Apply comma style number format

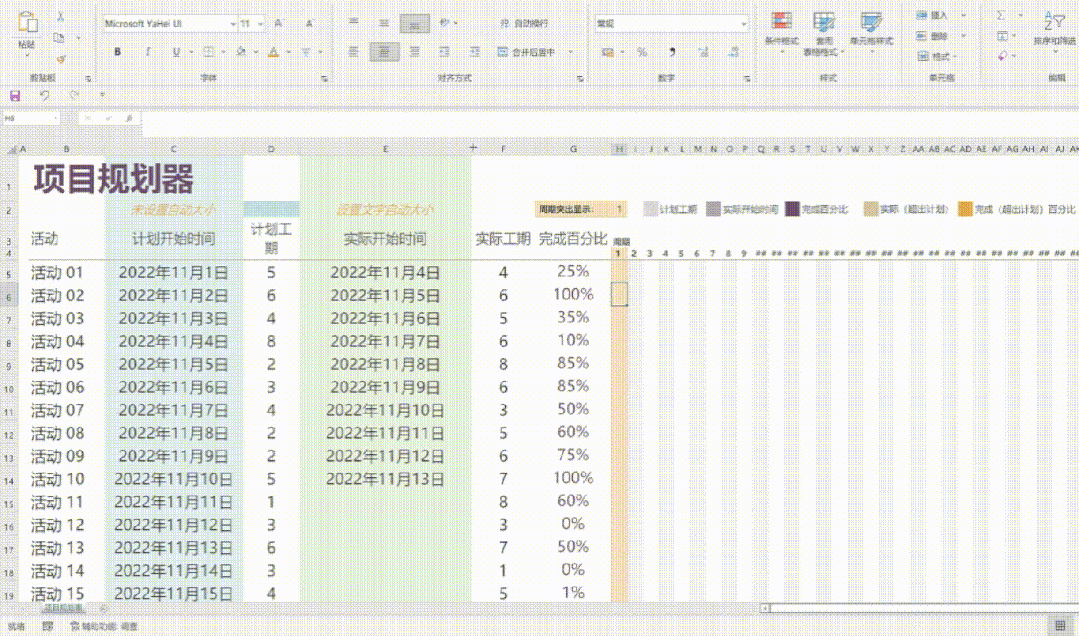[672, 52]
